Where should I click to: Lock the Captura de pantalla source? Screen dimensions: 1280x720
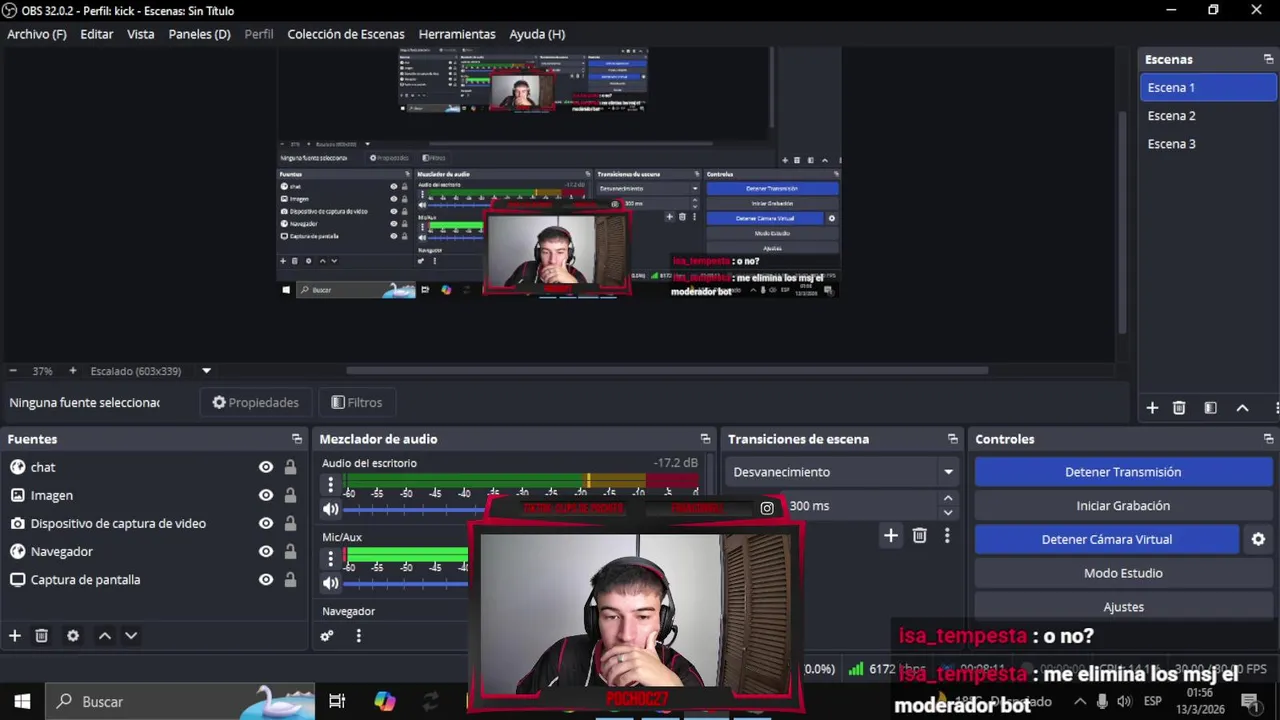click(x=290, y=579)
